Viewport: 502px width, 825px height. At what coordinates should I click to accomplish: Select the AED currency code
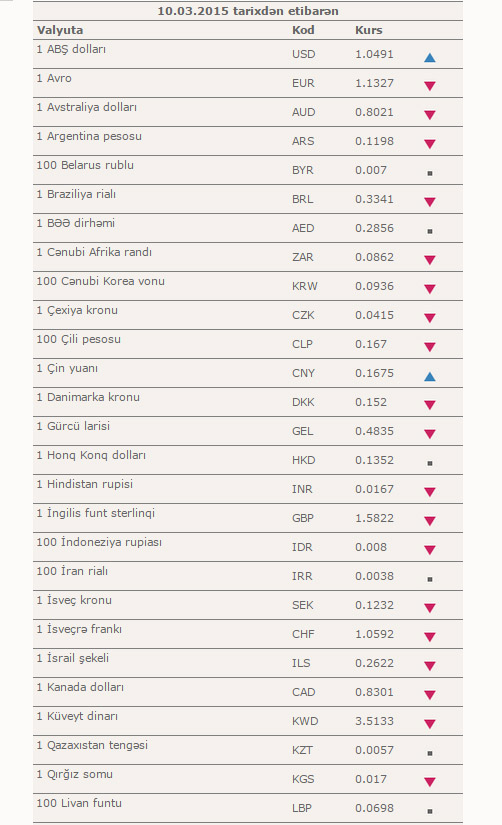(x=303, y=228)
